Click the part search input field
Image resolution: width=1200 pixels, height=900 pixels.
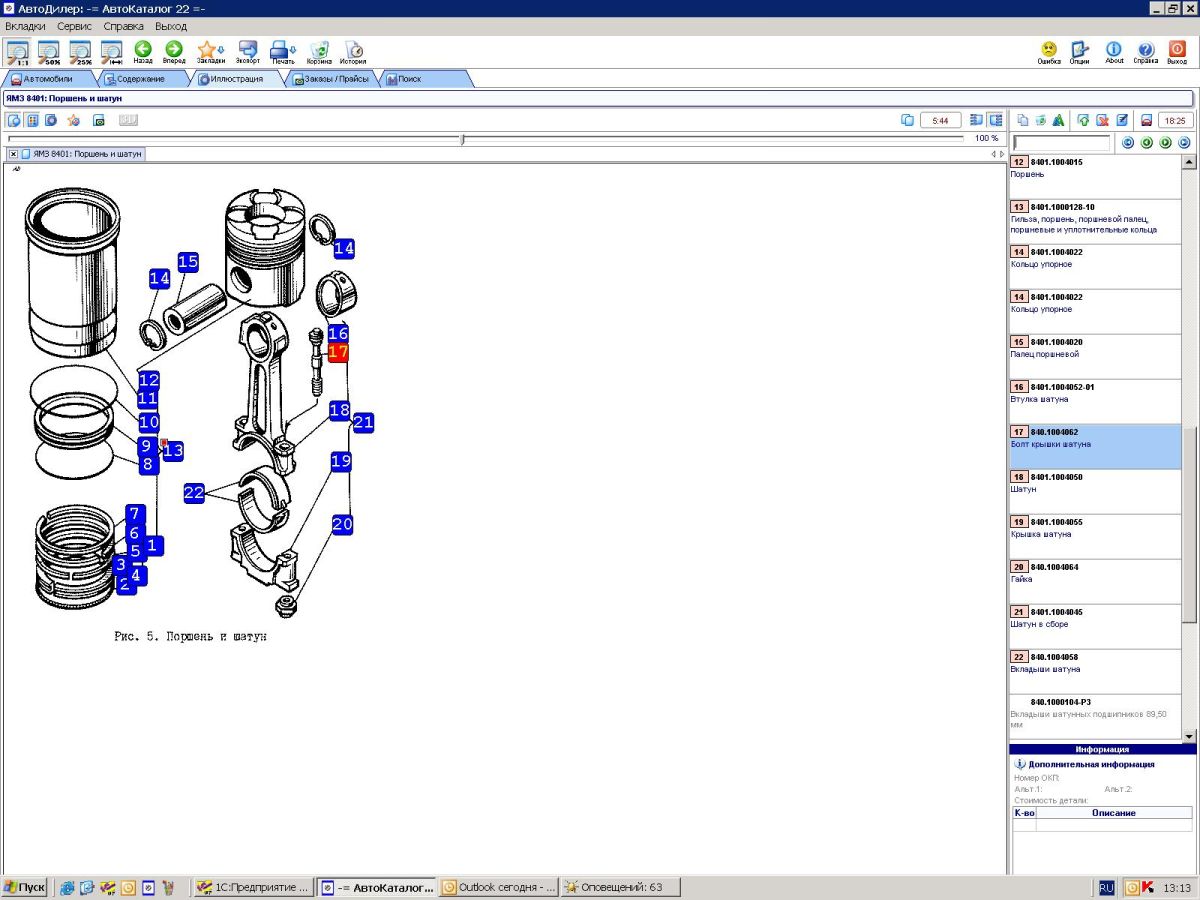click(x=1061, y=143)
